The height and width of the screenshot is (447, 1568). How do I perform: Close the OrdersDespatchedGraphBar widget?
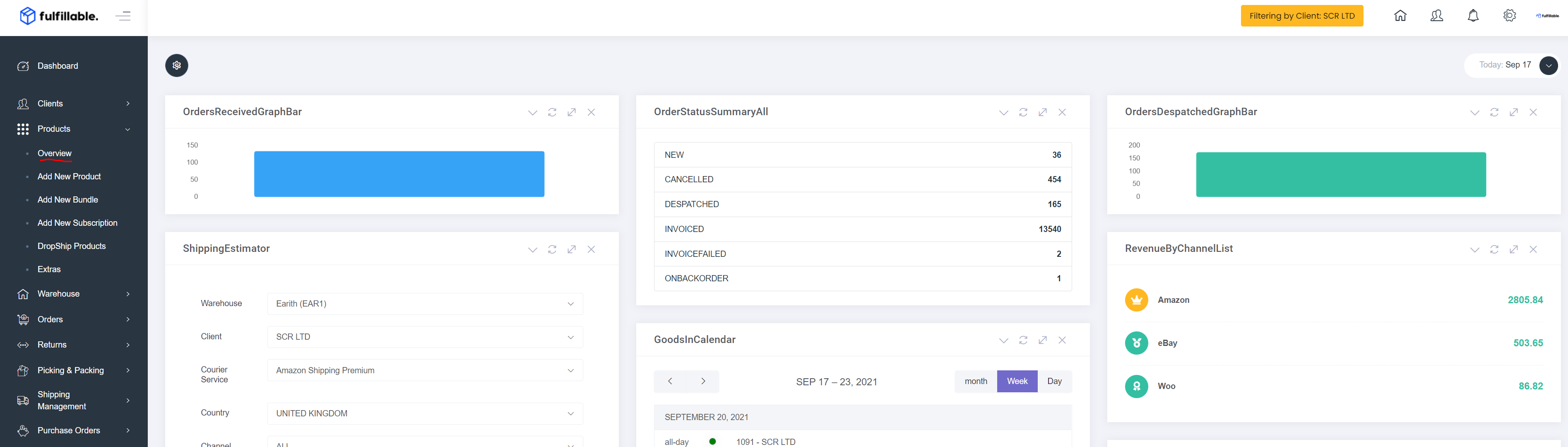click(x=1533, y=112)
